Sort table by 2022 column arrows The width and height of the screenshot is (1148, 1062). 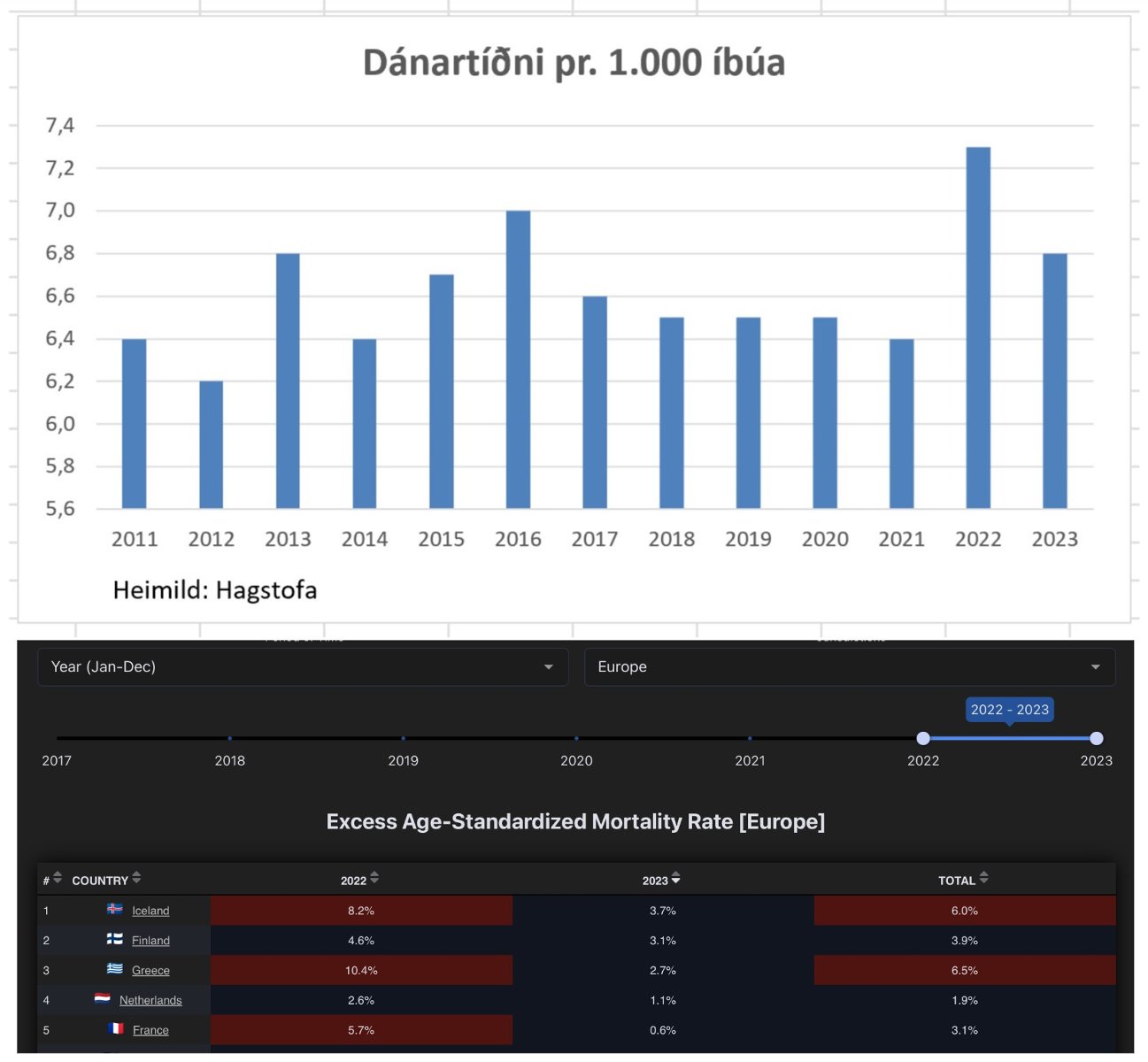coord(374,878)
